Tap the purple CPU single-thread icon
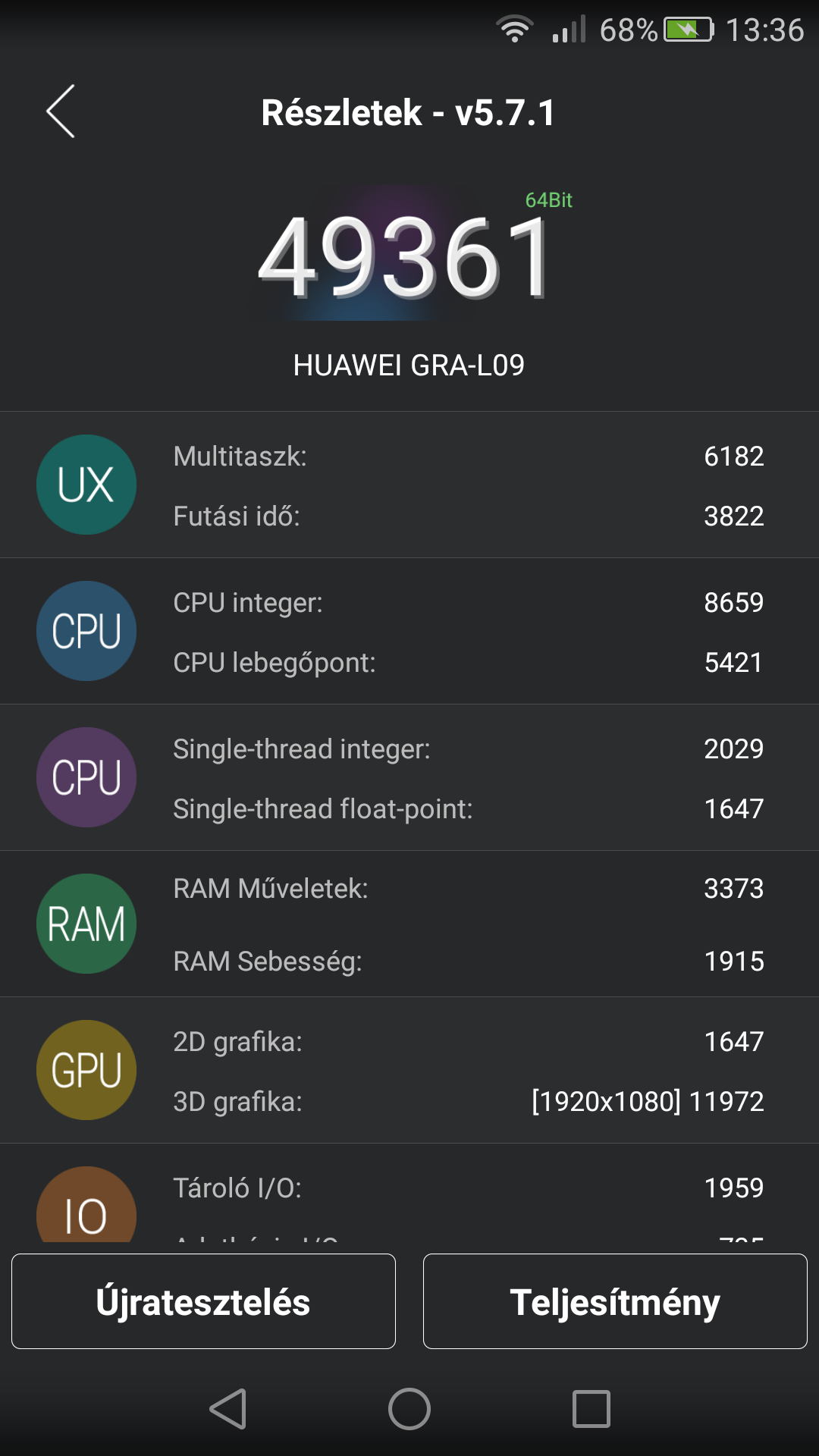The image size is (819, 1456). click(x=86, y=777)
